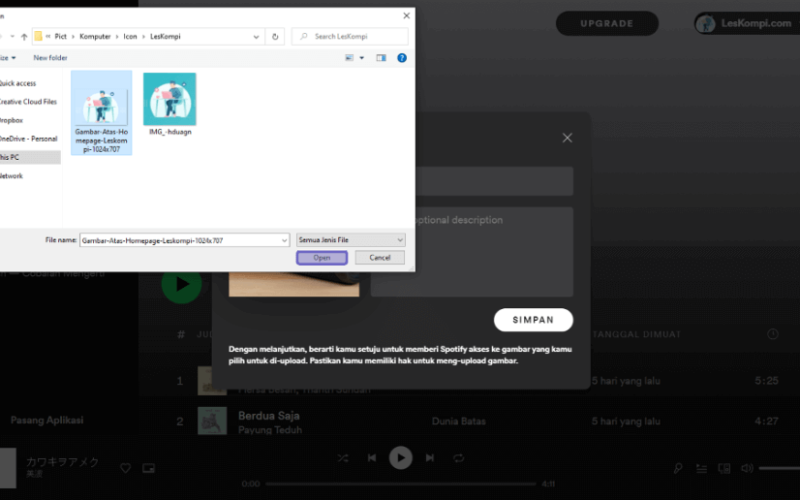Click the volume slider

pyautogui.click(x=779, y=468)
